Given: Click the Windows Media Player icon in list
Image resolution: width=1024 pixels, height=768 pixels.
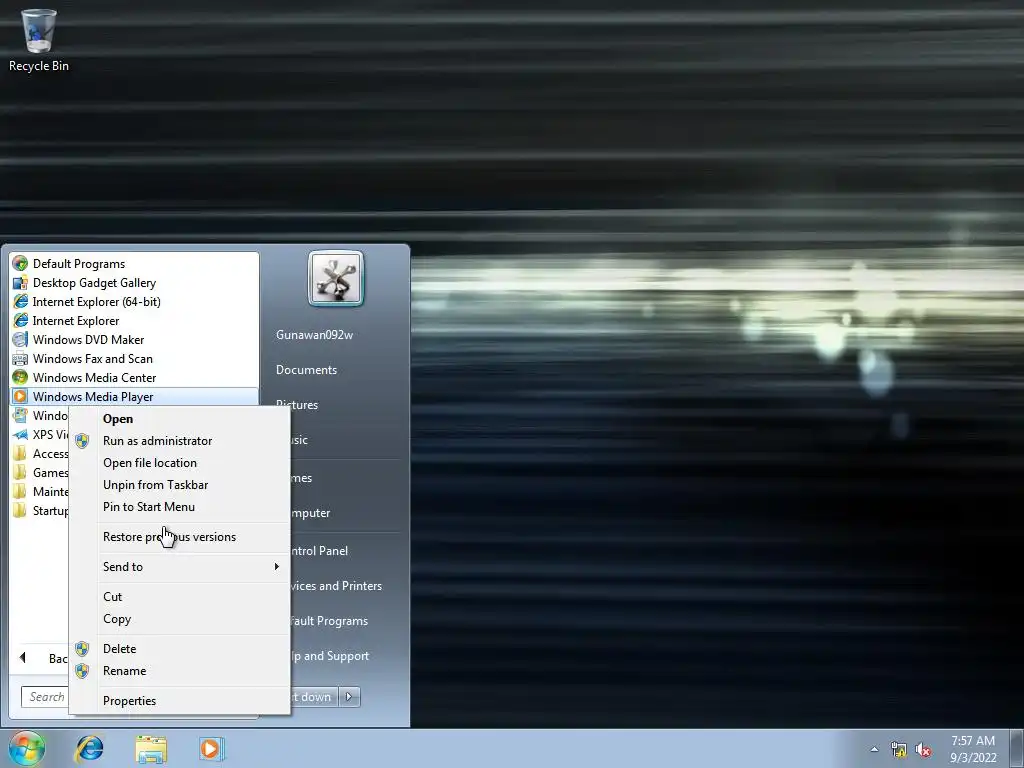Looking at the screenshot, I should [x=20, y=396].
